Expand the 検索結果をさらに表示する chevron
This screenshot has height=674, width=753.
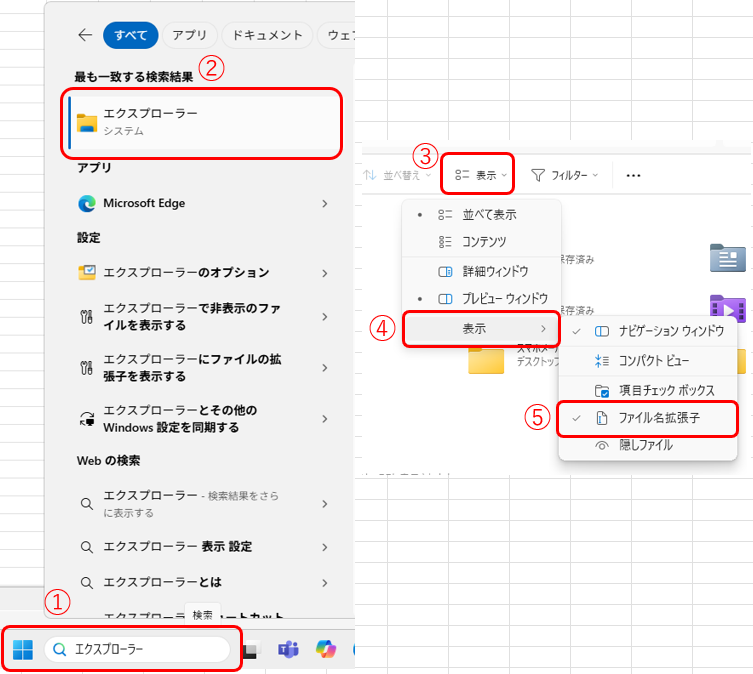(x=325, y=504)
